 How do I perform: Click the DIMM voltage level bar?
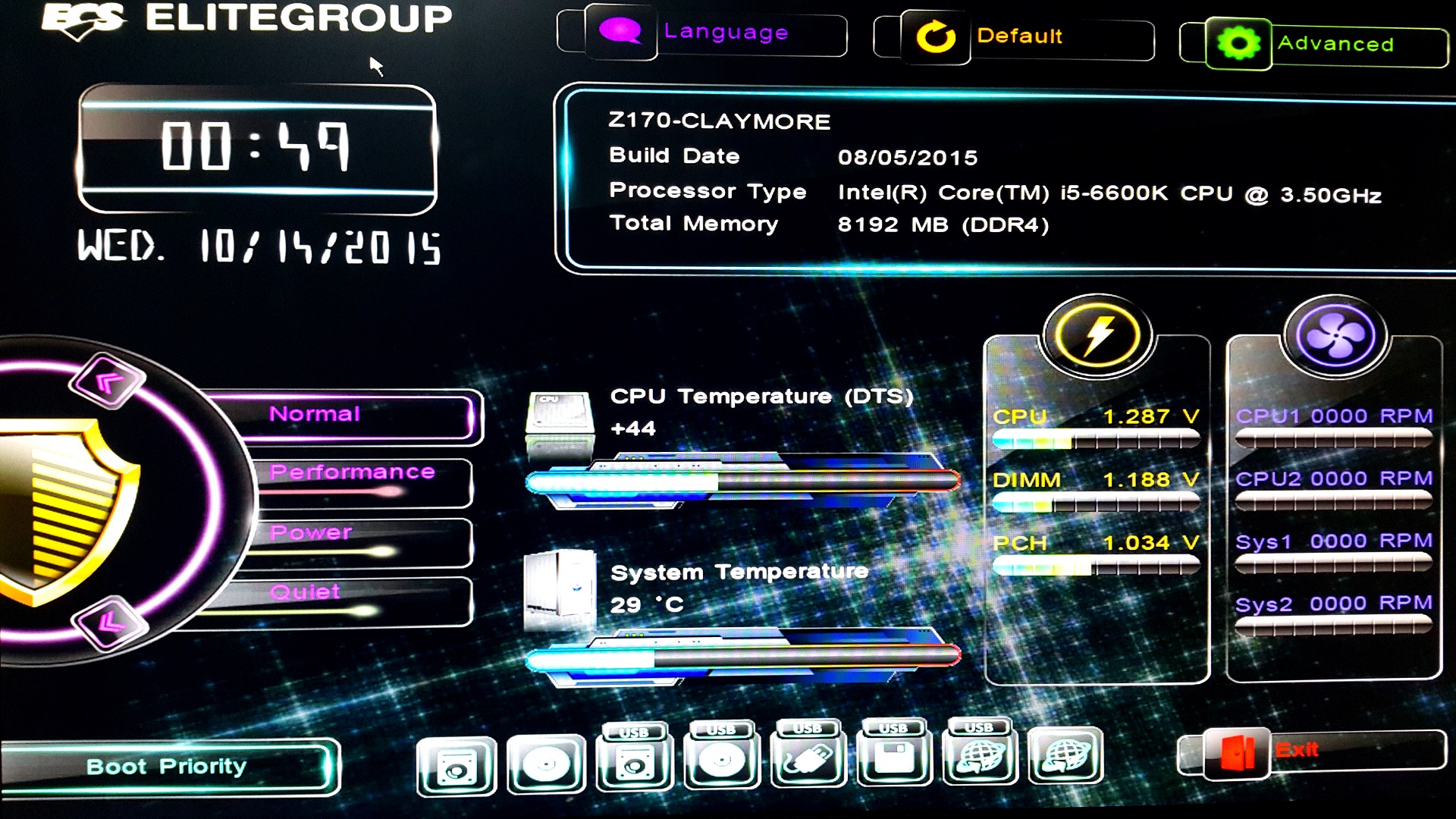[x=1096, y=503]
